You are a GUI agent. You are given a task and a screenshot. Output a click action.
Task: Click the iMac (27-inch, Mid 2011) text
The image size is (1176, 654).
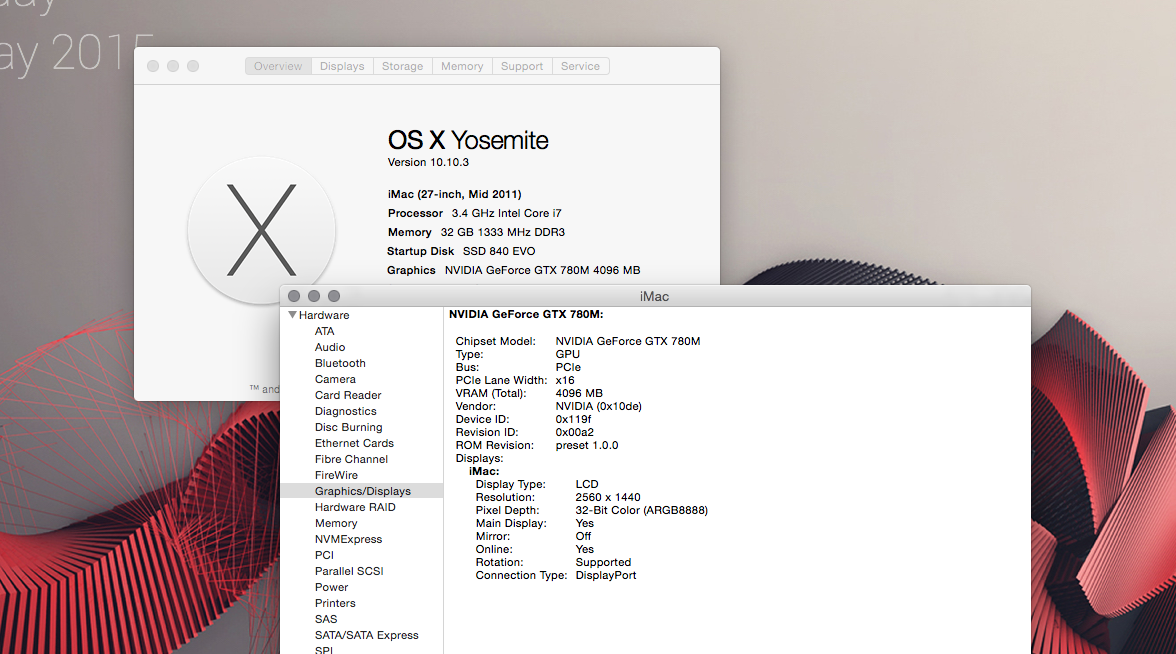click(454, 194)
